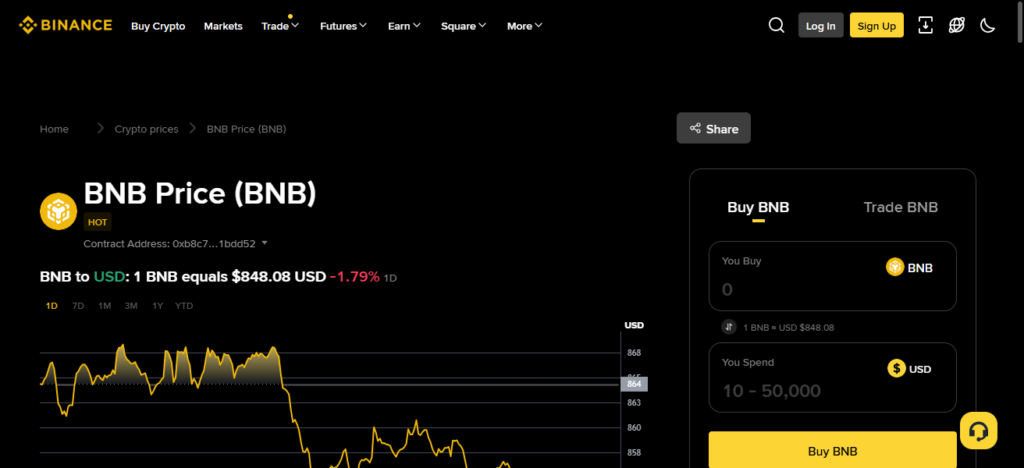1024x468 pixels.
Task: Expand the More menu
Action: click(525, 26)
